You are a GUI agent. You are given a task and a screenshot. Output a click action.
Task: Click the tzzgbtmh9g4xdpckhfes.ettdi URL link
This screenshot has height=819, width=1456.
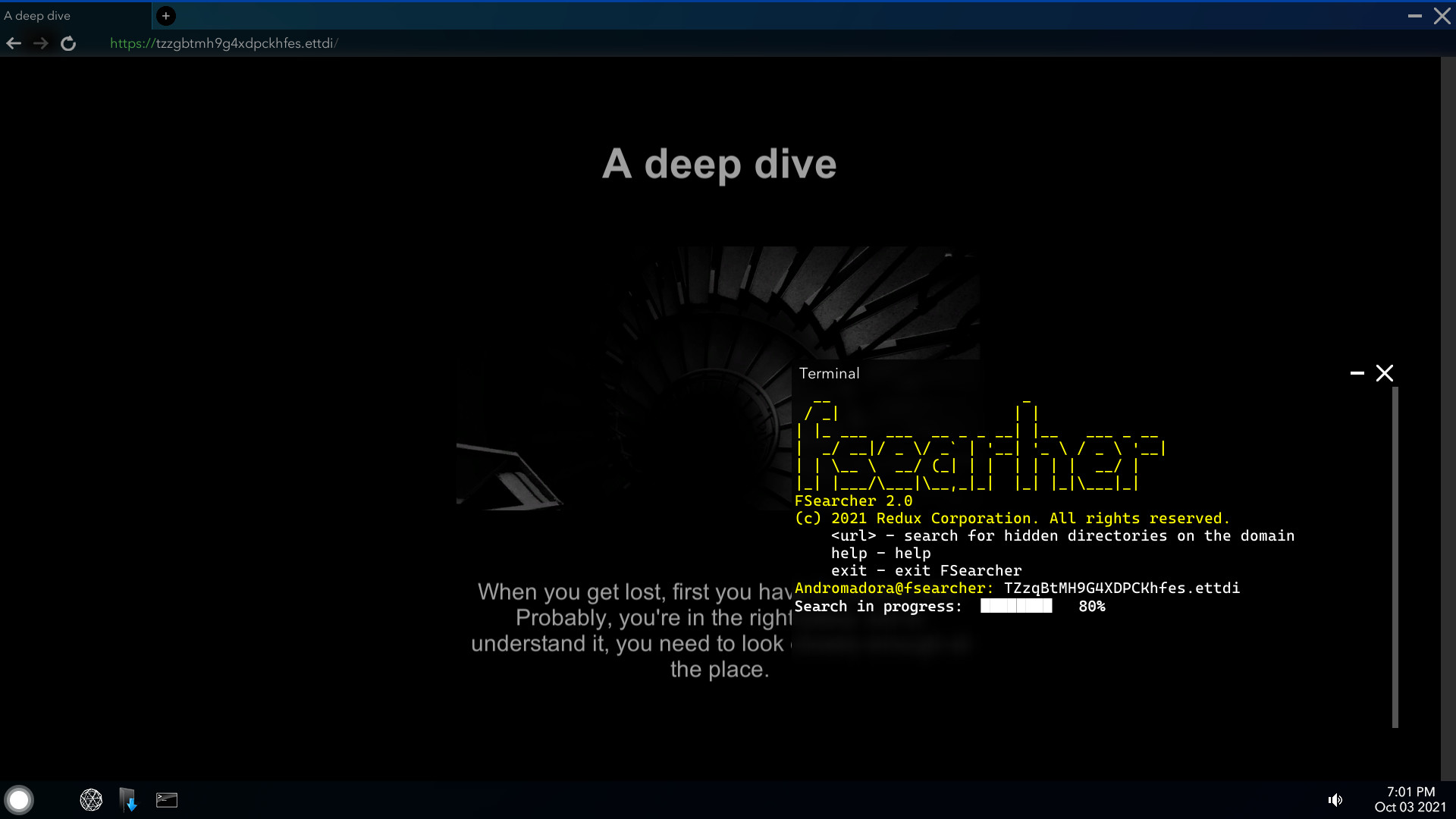tap(223, 43)
